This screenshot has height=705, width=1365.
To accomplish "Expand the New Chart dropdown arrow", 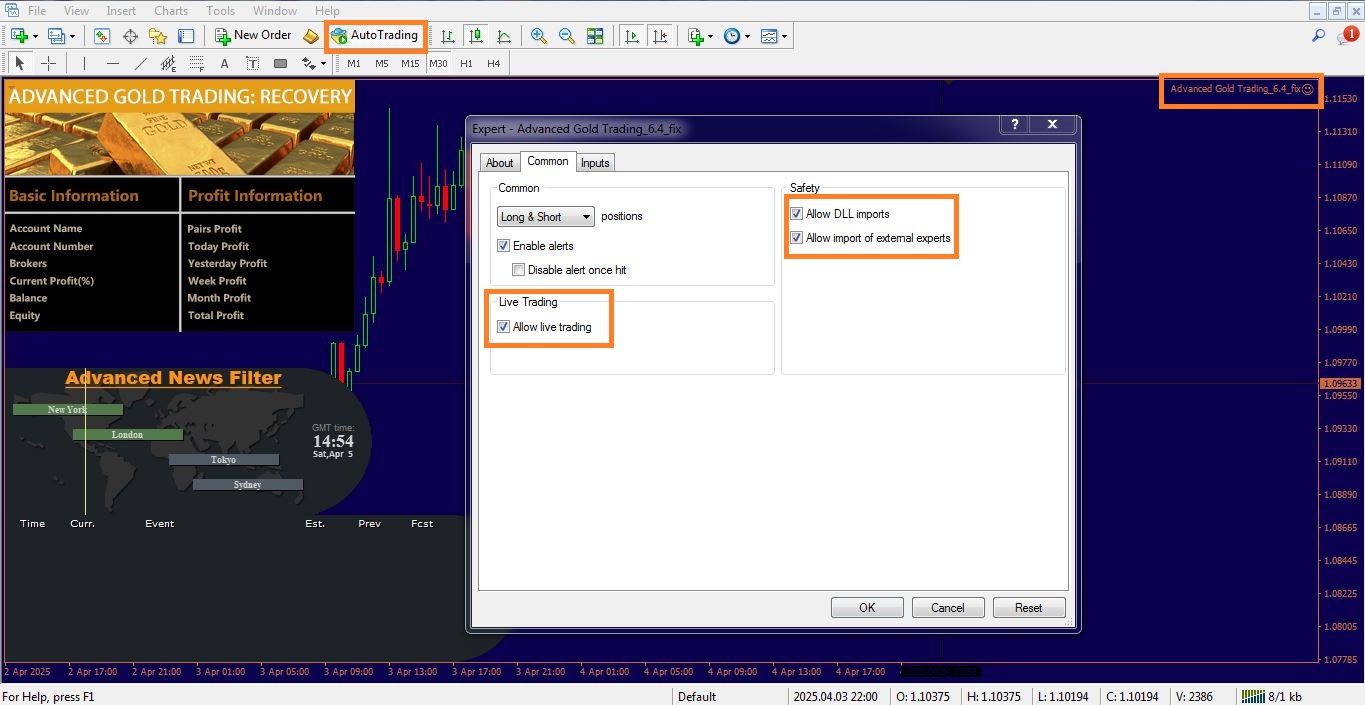I will point(36,36).
